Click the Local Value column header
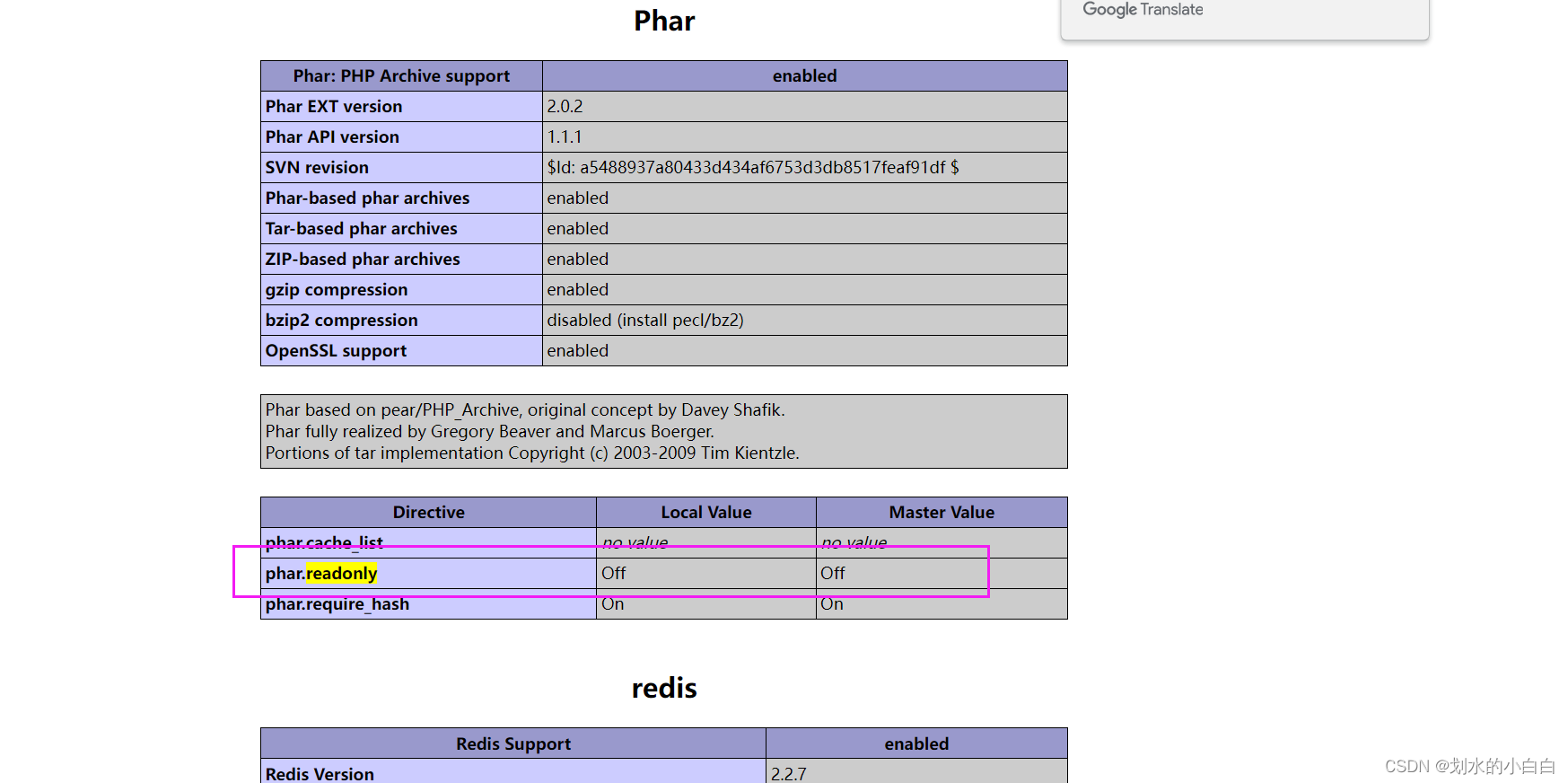This screenshot has width=1568, height=783. (706, 513)
